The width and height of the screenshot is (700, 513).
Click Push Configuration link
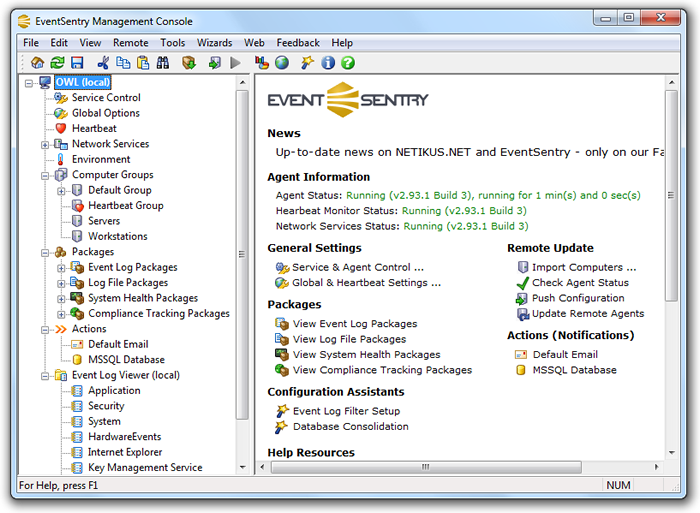[578, 298]
